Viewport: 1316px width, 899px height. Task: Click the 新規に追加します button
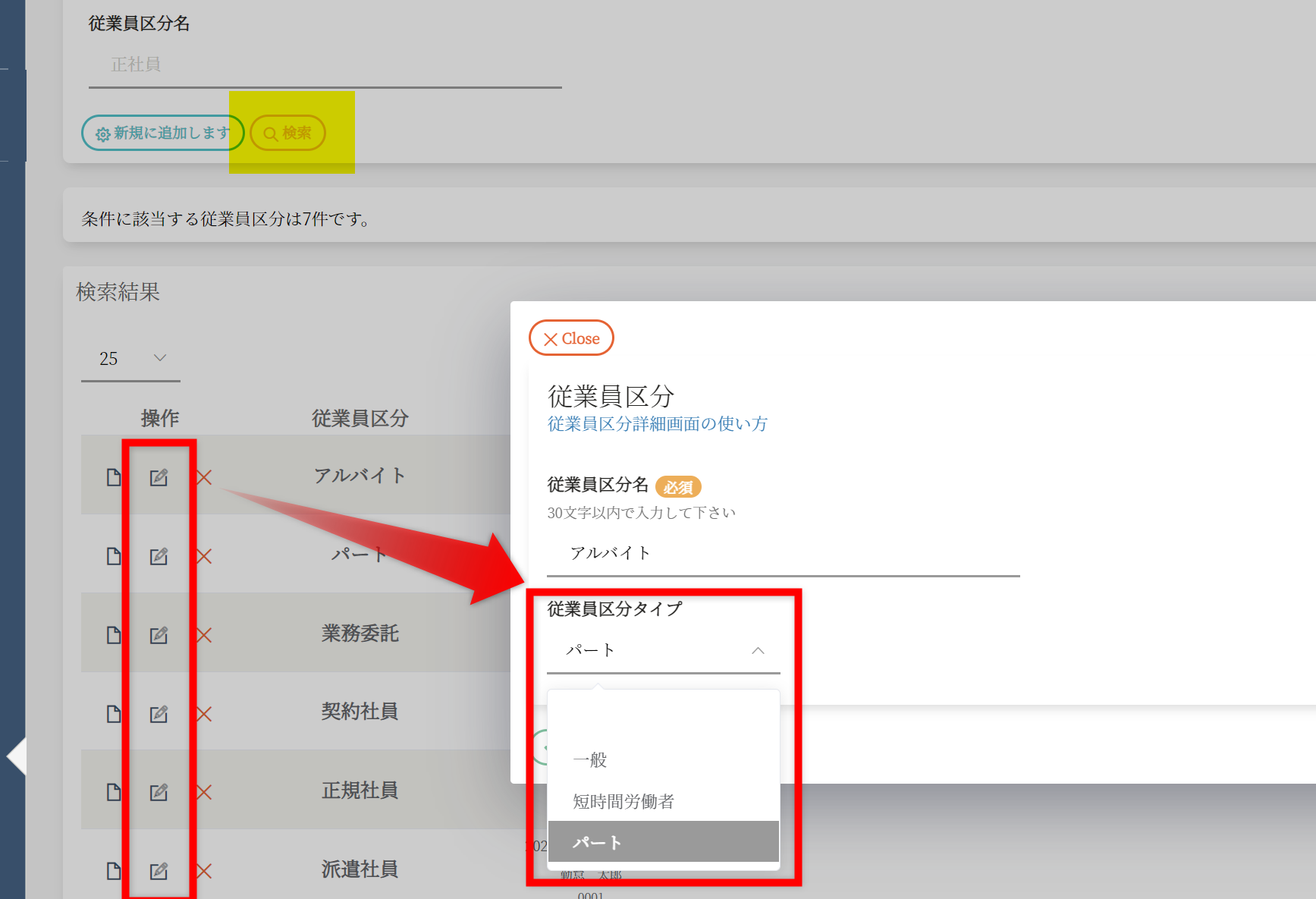(x=162, y=133)
